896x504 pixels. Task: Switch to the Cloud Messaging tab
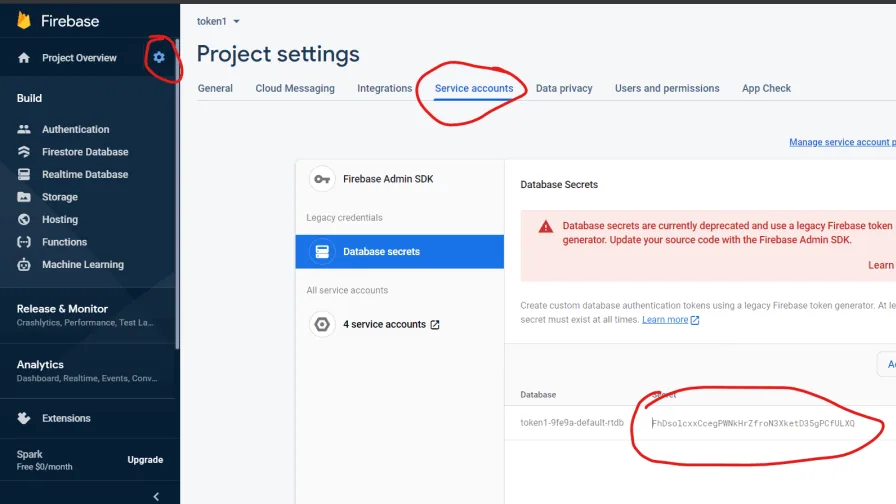click(295, 89)
